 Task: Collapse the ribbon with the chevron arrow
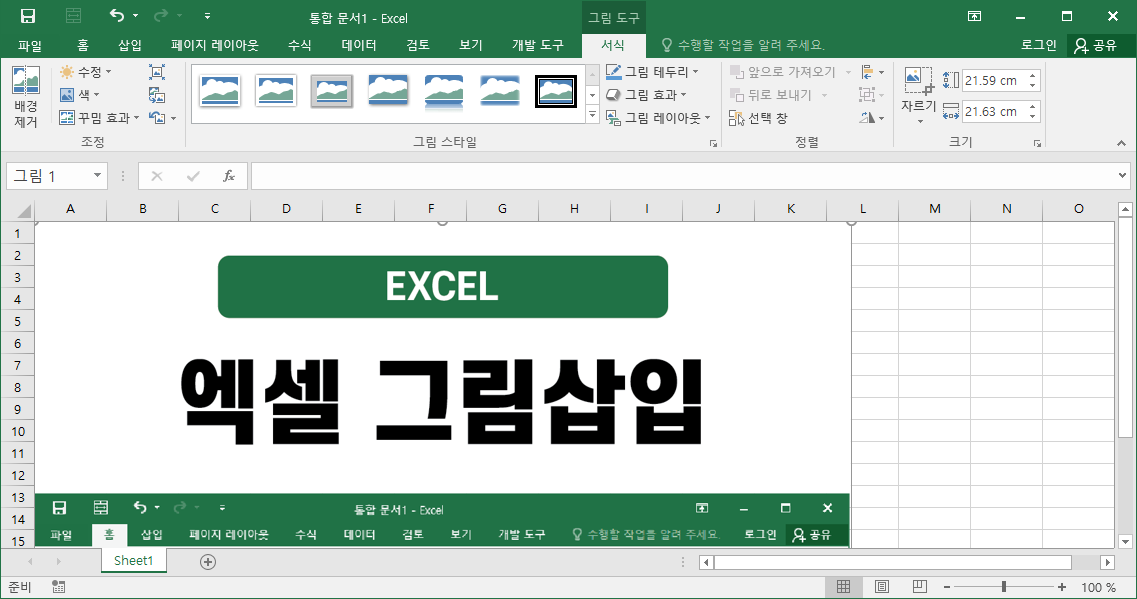1121,144
